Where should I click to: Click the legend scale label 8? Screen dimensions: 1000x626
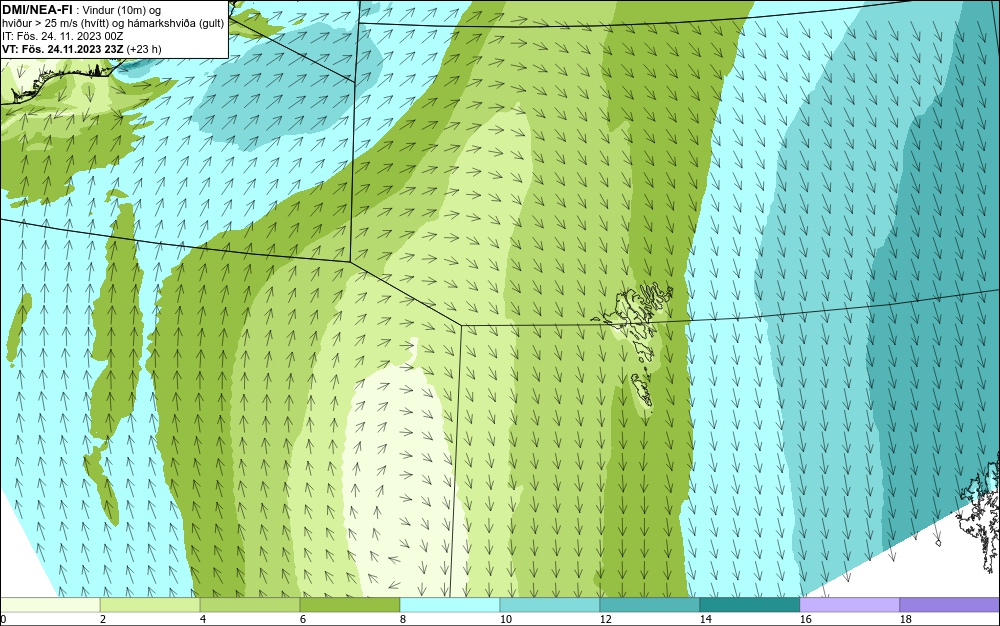pos(402,619)
